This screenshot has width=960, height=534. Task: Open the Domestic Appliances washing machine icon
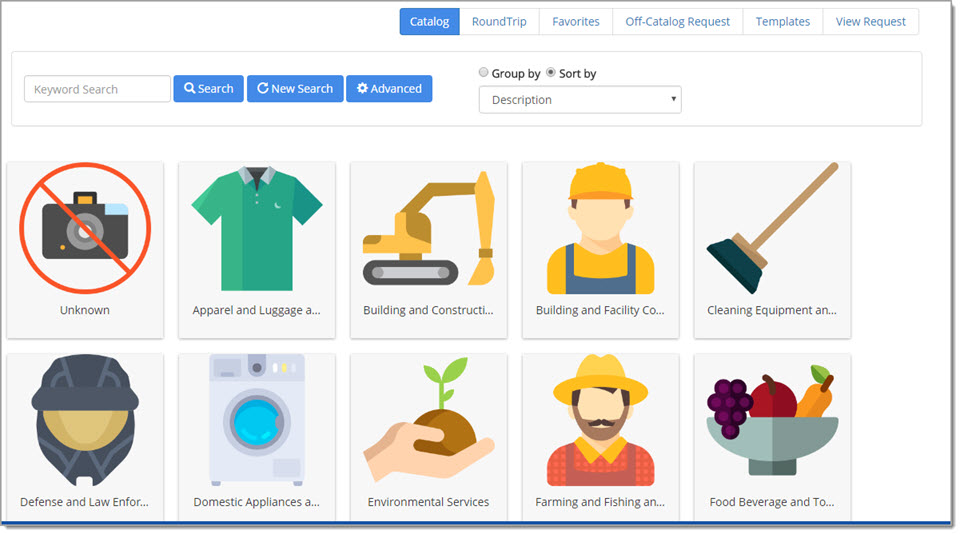257,420
